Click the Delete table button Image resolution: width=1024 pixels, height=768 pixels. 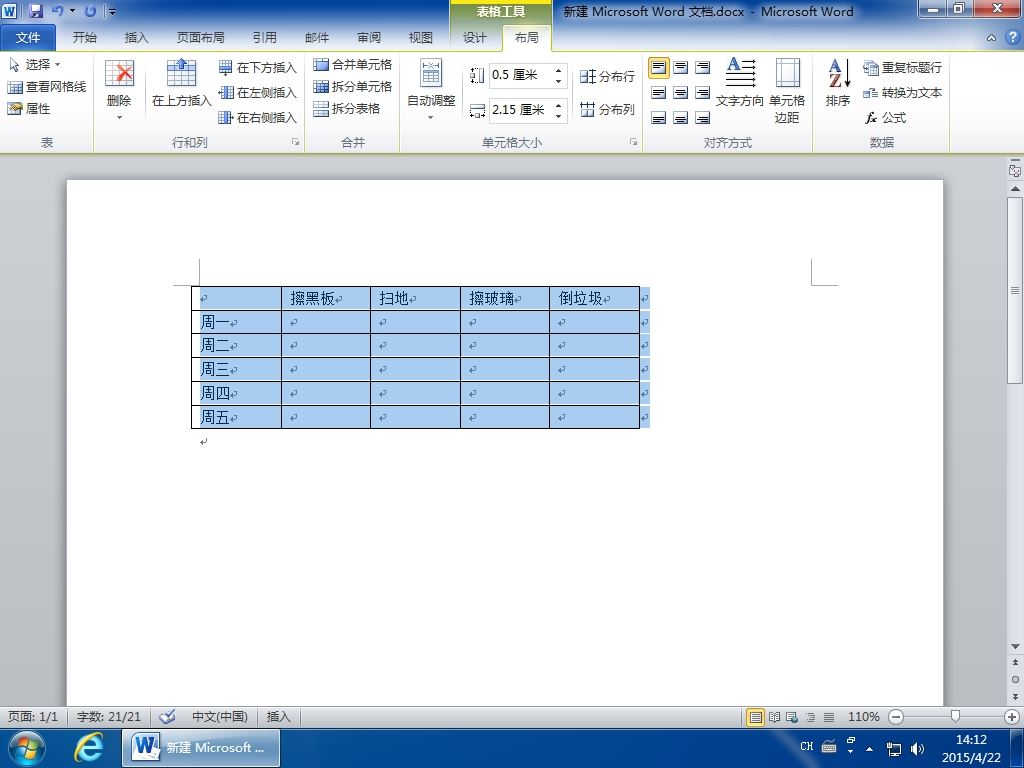point(119,83)
